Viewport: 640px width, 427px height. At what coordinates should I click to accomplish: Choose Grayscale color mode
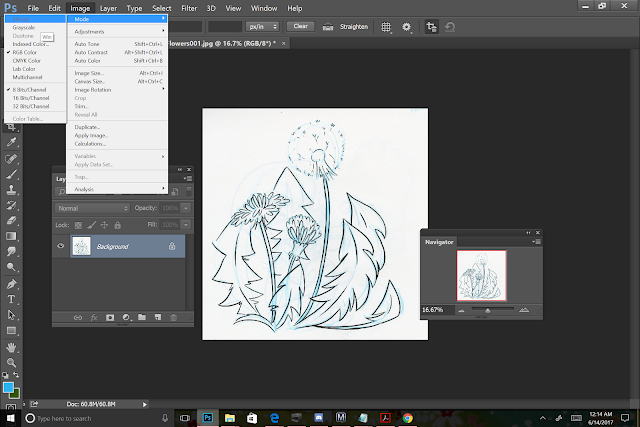23,27
